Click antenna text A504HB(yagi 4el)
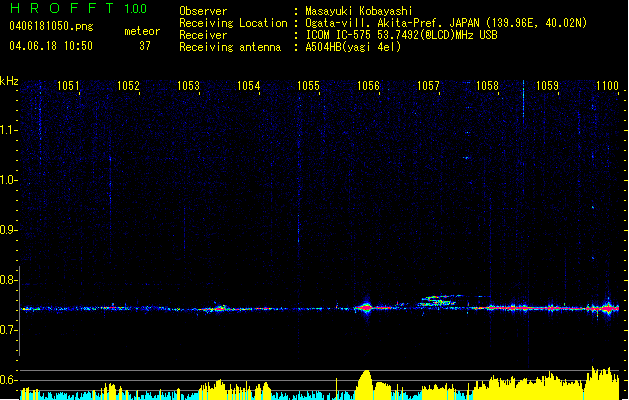The width and height of the screenshot is (629, 400). (353, 47)
